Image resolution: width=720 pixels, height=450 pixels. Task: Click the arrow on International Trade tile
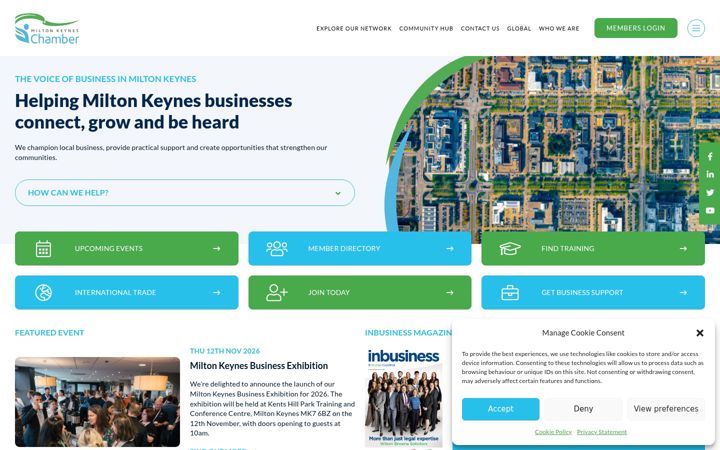(x=217, y=292)
